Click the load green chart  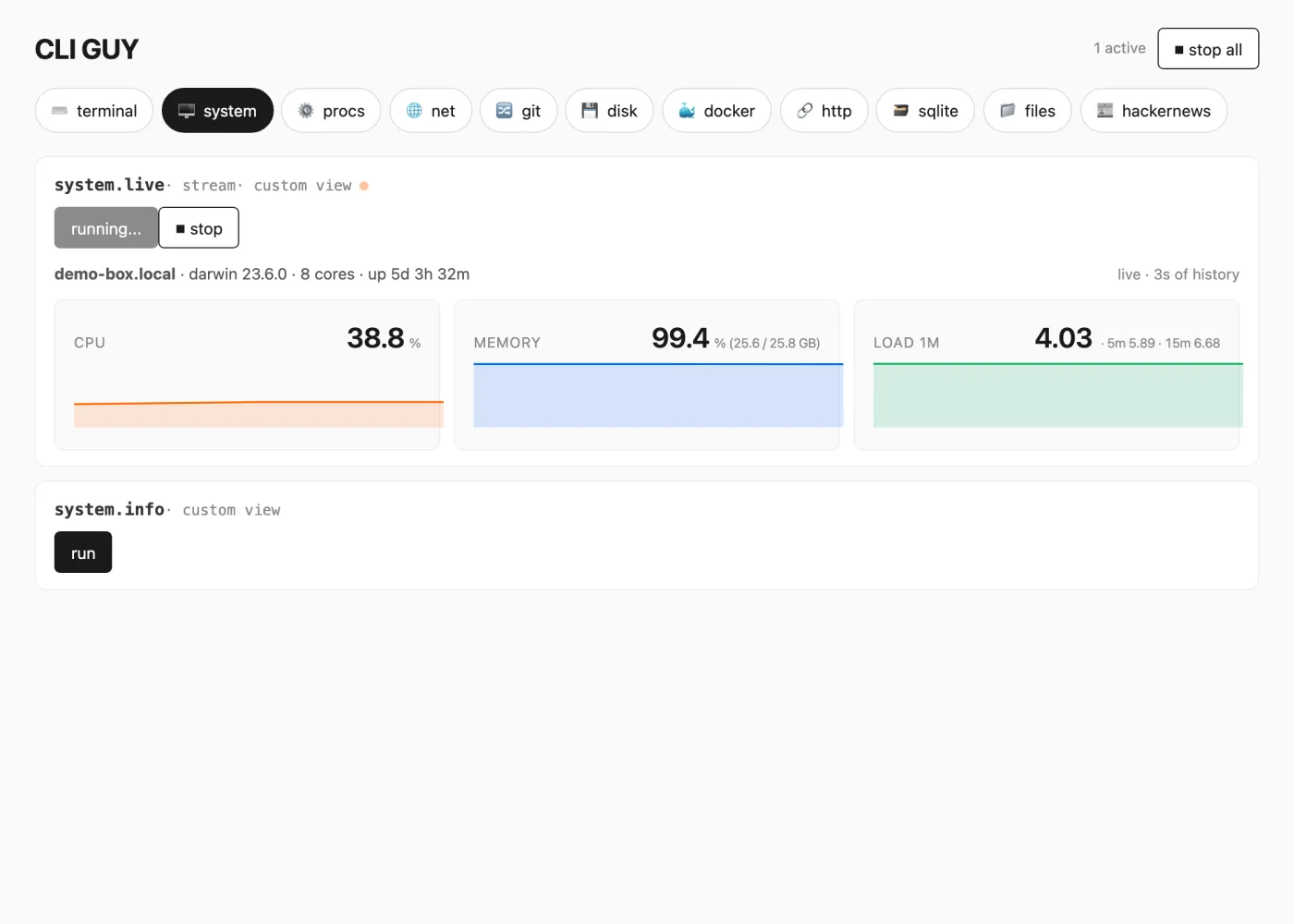1058,395
